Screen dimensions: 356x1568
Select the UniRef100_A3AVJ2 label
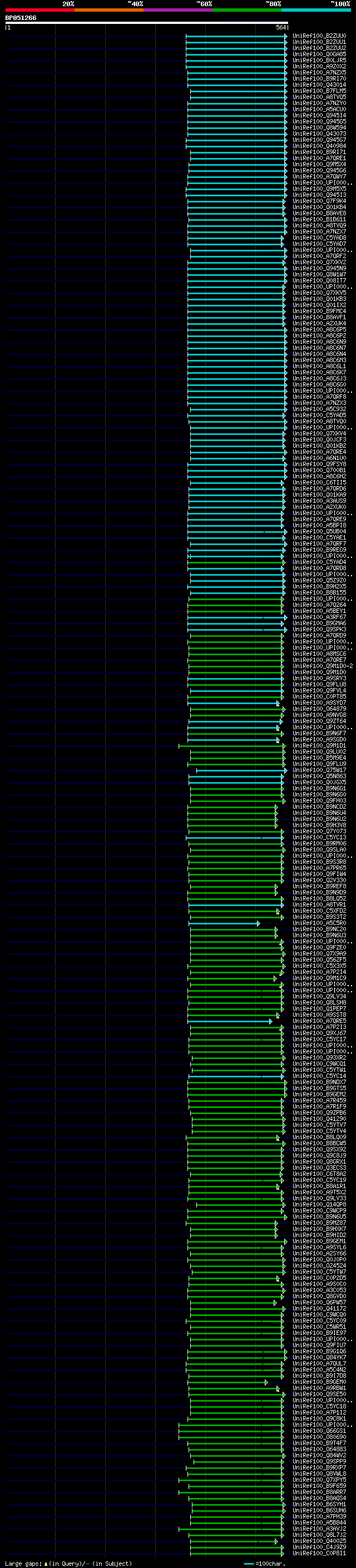coord(319,1529)
